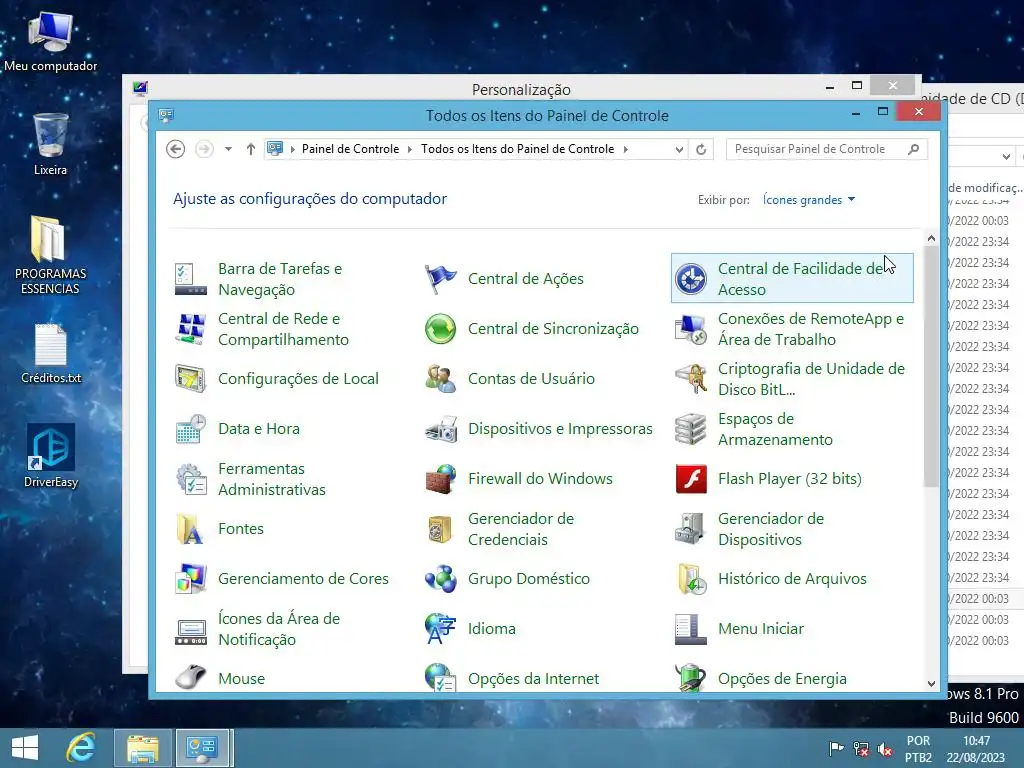Select the Control Panel taskbar button
Viewport: 1024px width, 768px height.
click(x=202, y=748)
